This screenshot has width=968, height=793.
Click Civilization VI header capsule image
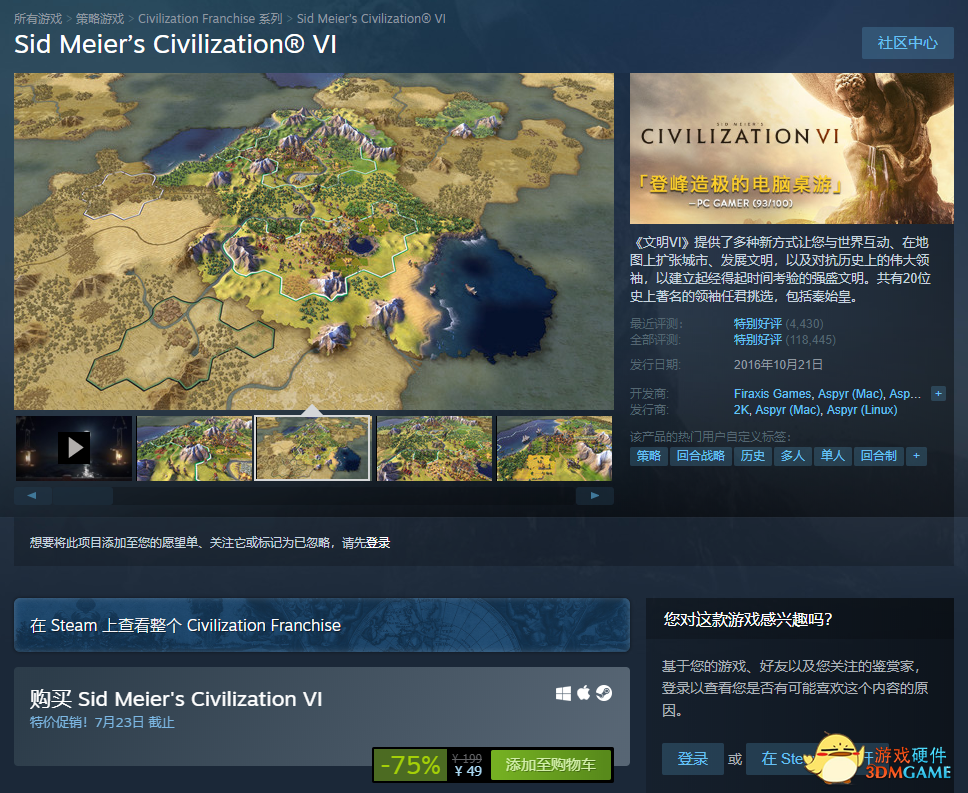coord(791,149)
